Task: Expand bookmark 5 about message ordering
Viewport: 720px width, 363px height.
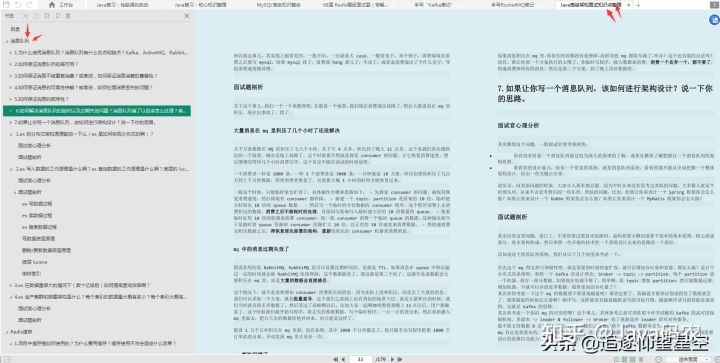Action: pos(11,99)
